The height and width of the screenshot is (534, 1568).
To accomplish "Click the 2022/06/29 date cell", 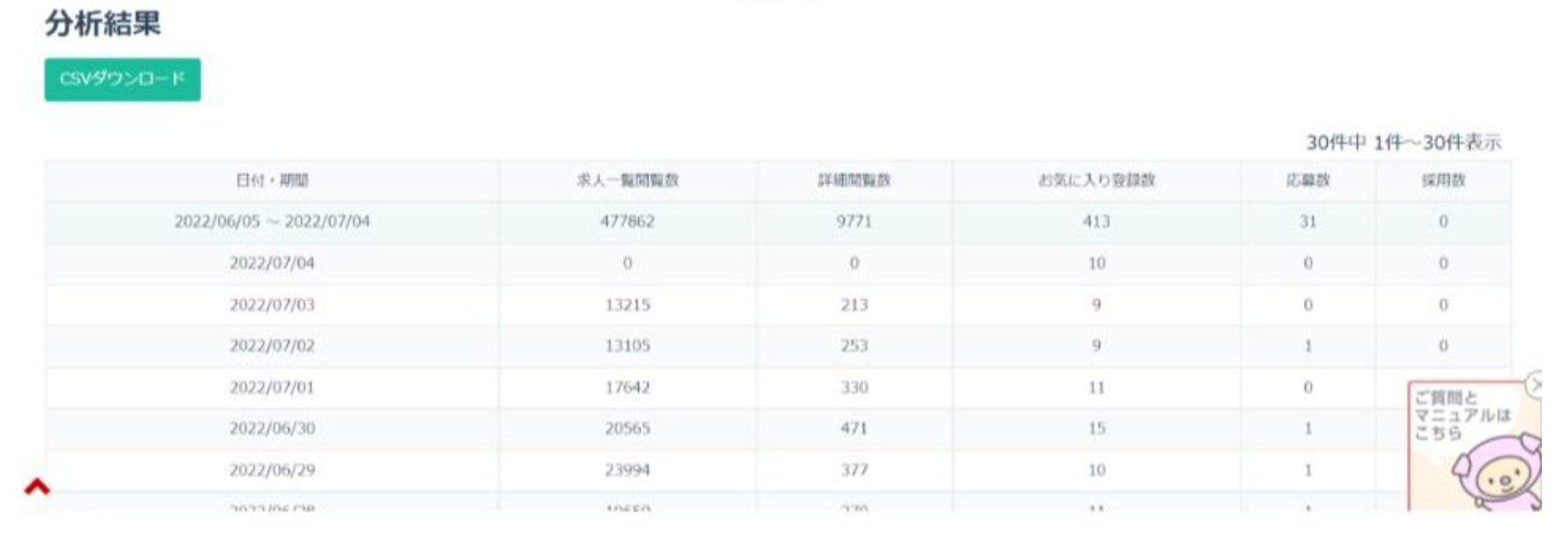I will tap(271, 470).
